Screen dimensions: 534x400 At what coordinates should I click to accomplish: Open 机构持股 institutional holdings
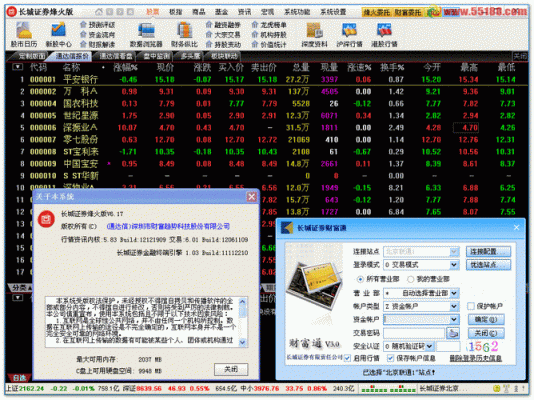coord(269,35)
